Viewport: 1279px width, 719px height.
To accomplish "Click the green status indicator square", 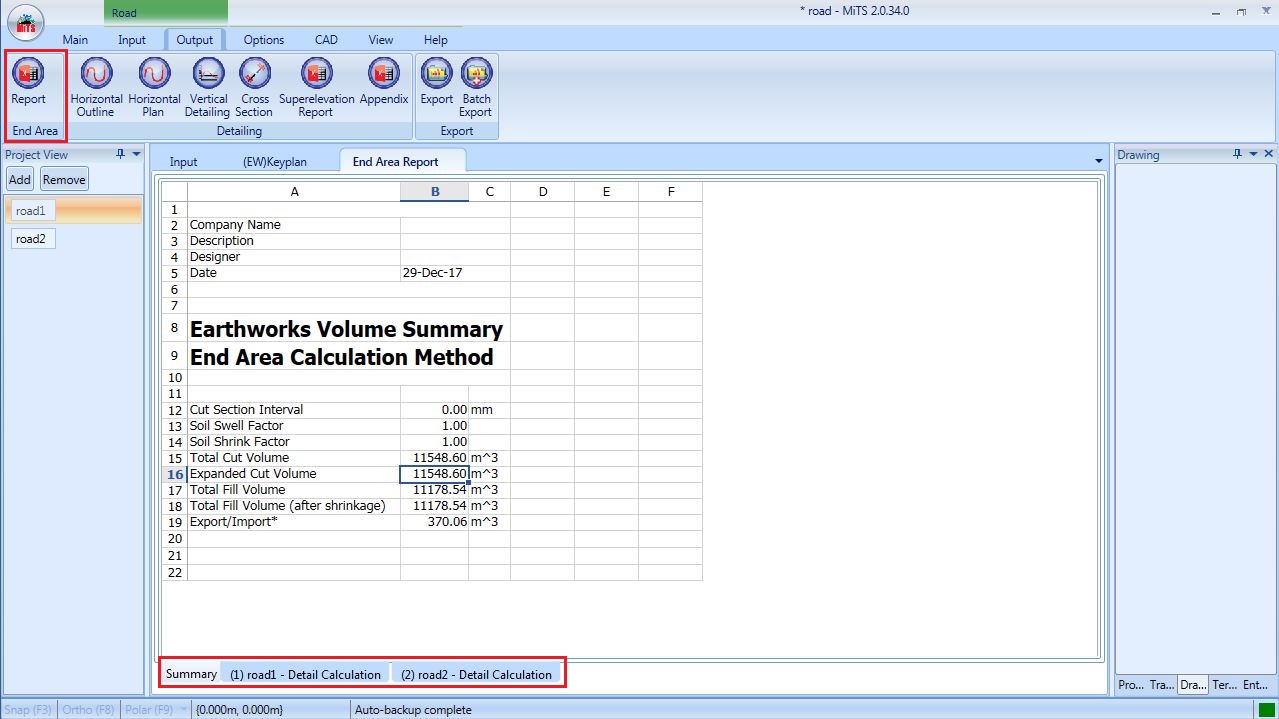I will [x=1266, y=709].
